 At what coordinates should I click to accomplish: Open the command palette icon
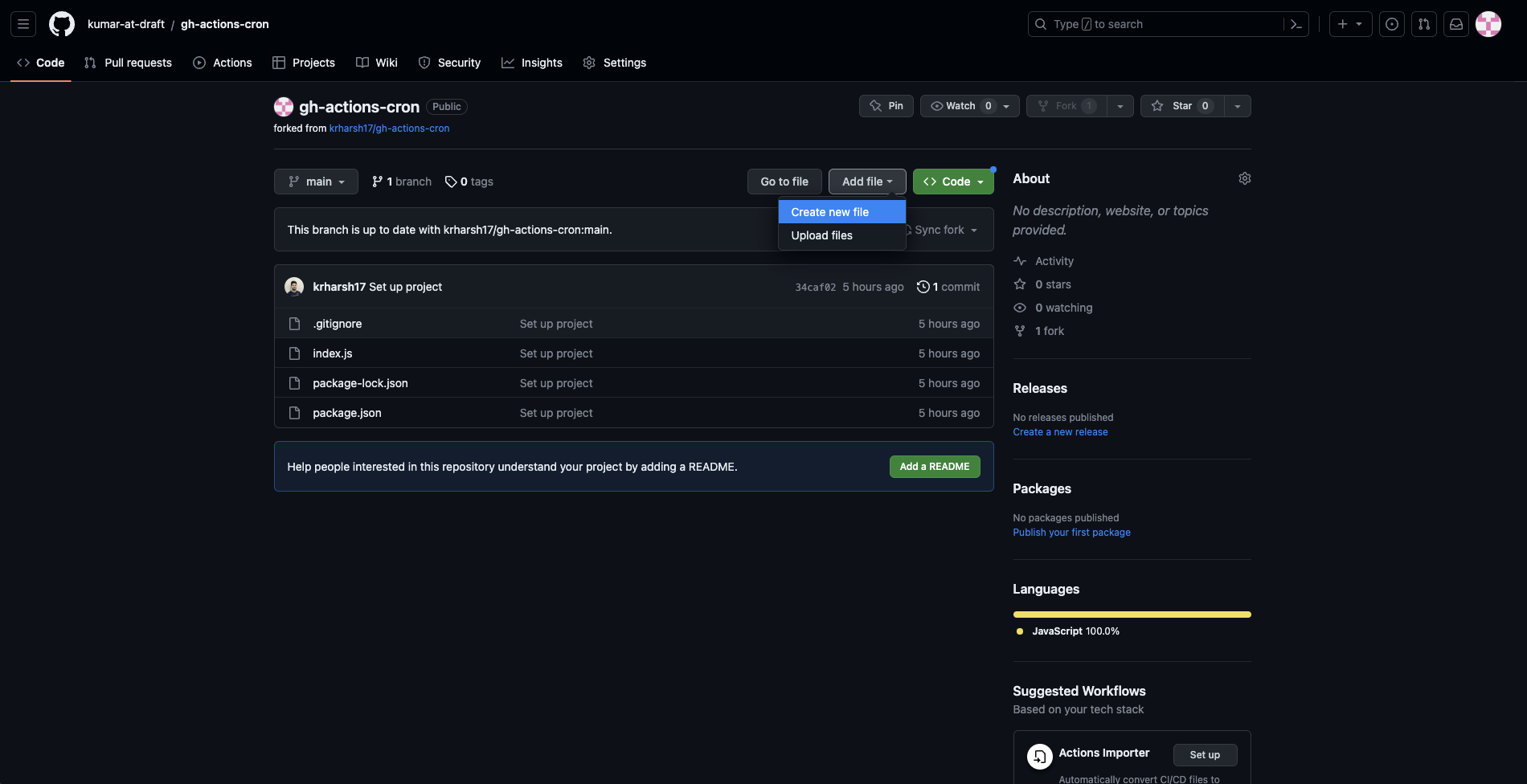[1296, 24]
